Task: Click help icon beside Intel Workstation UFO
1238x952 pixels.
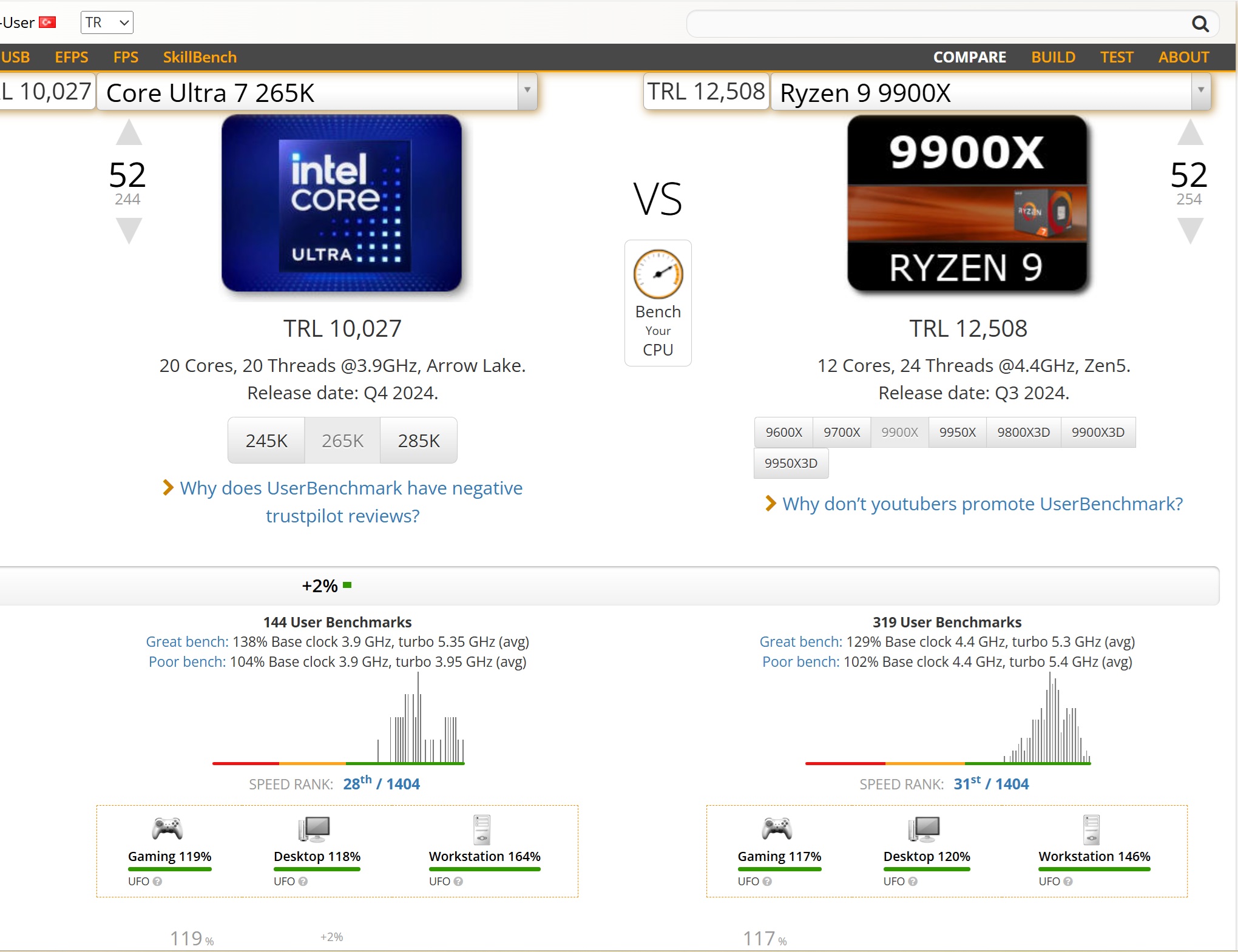Action: pyautogui.click(x=458, y=882)
